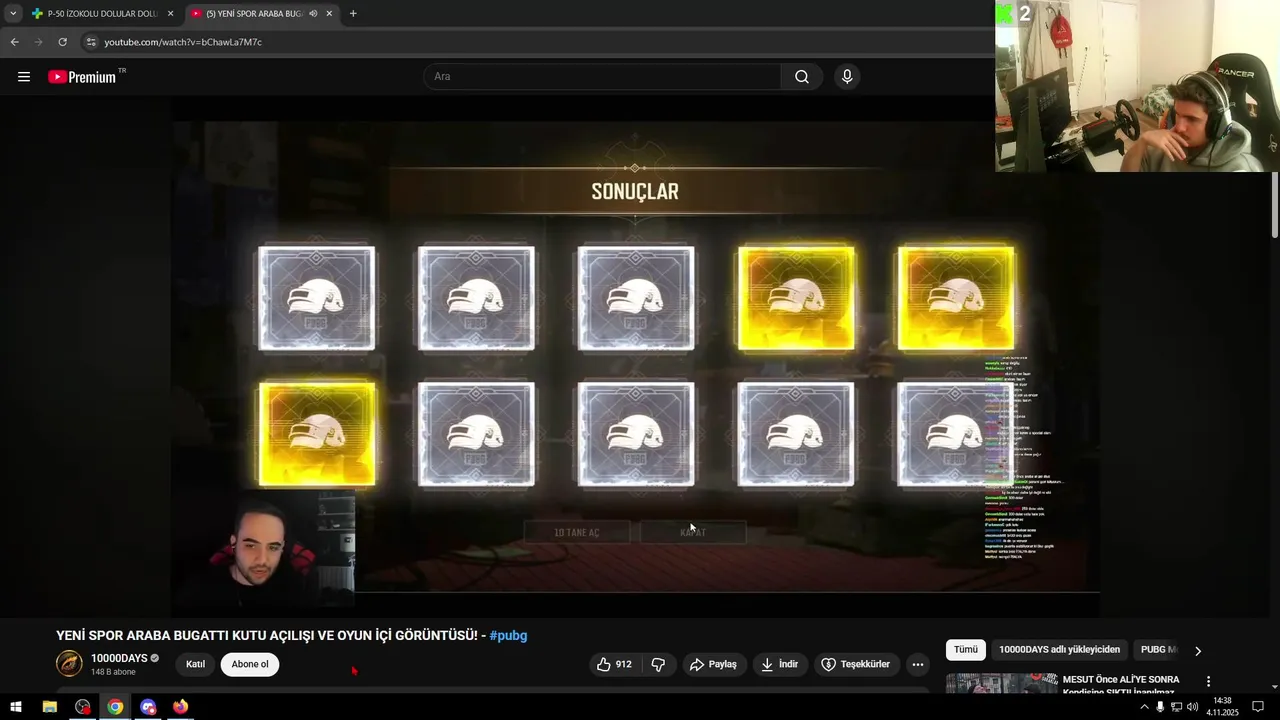Open the MESUT Önce ALİ'YE suggested thumbnail
Viewport: 1280px width, 720px height.
point(1001,684)
